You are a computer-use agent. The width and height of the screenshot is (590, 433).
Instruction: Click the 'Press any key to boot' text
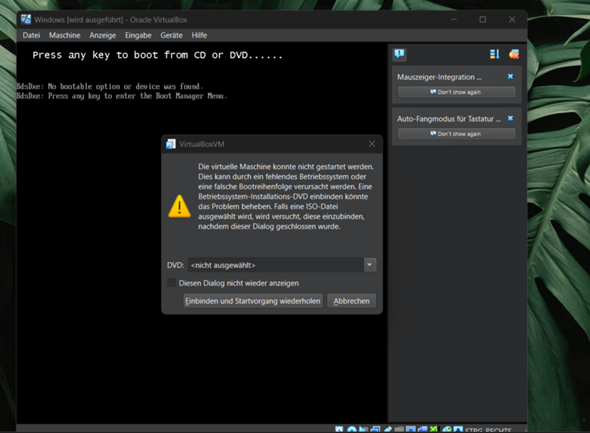[157, 55]
